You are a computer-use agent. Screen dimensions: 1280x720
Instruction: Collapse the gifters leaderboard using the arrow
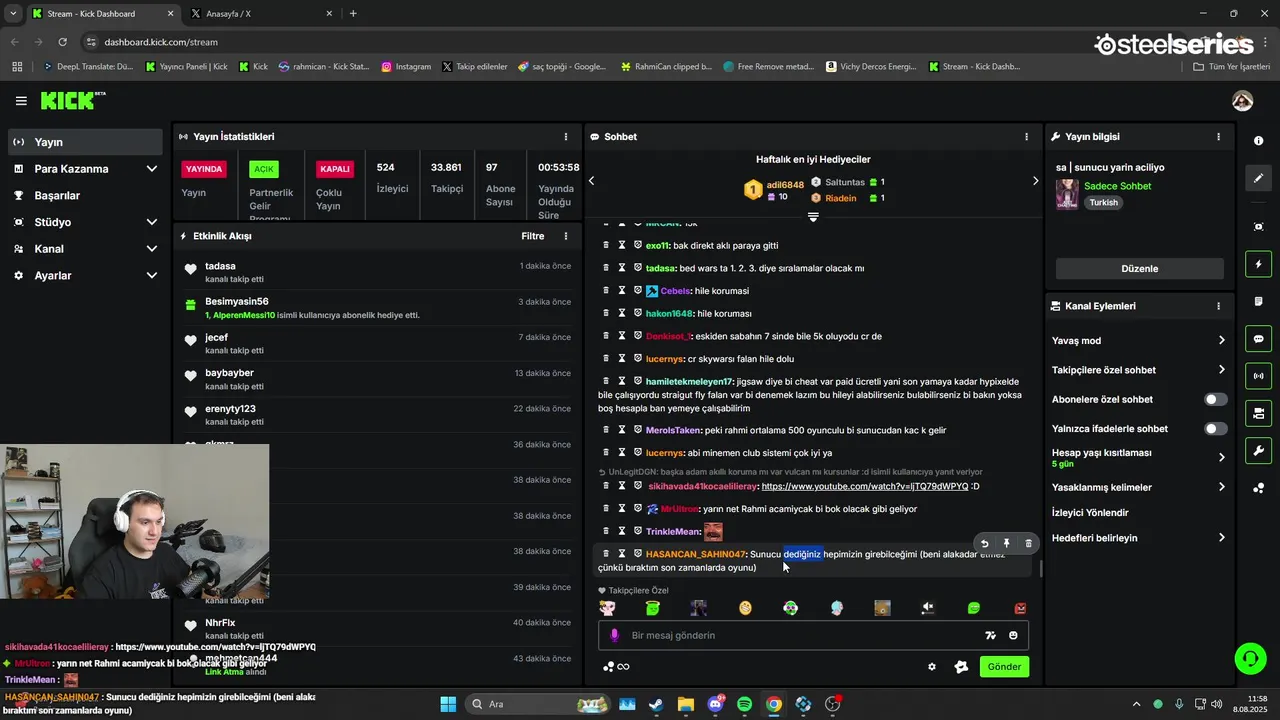point(813,217)
